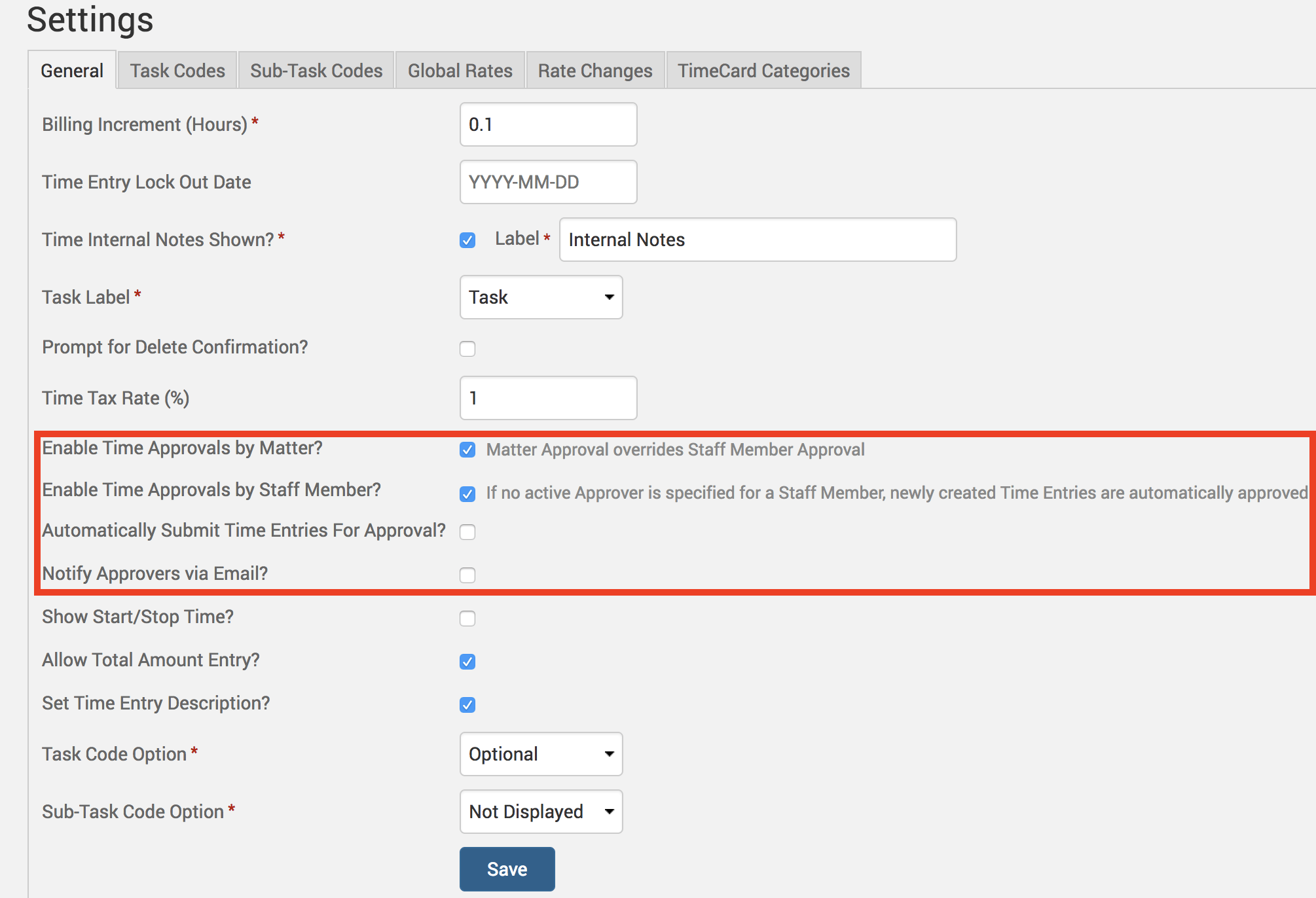Viewport: 1316px width, 898px height.
Task: Click the Internal Notes label text field
Action: click(758, 240)
